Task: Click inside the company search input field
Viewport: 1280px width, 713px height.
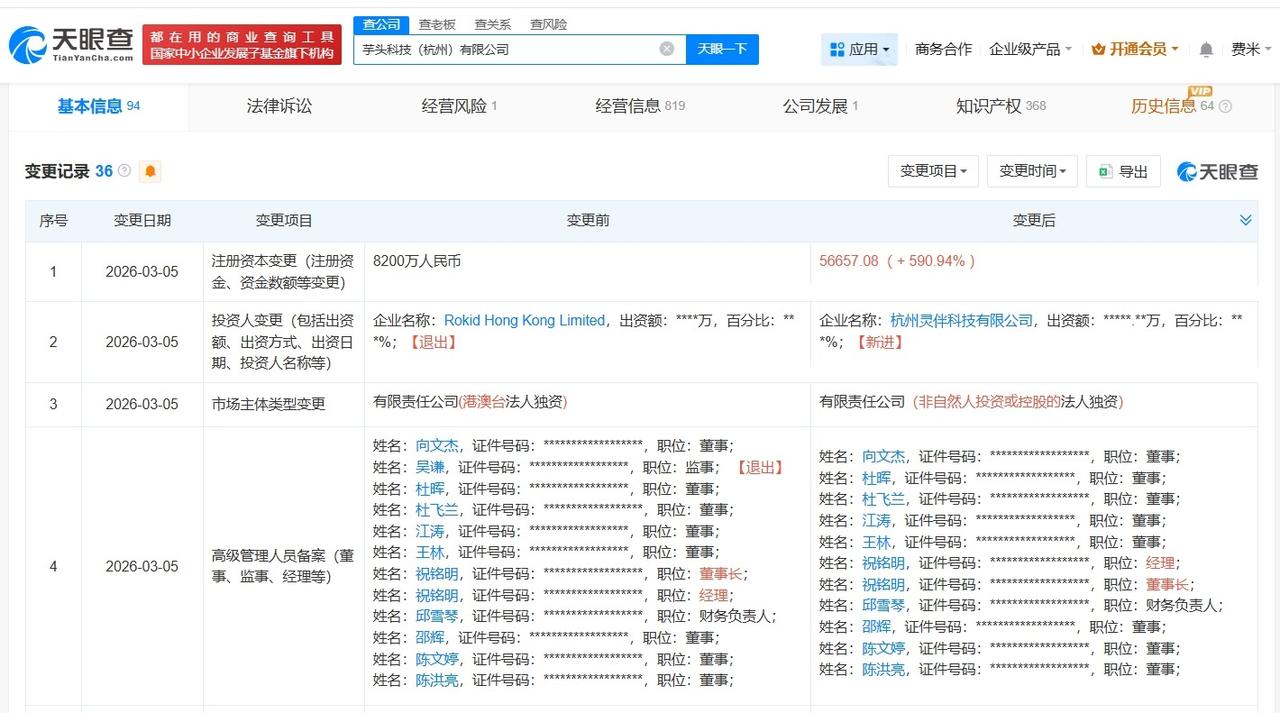Action: 500,48
